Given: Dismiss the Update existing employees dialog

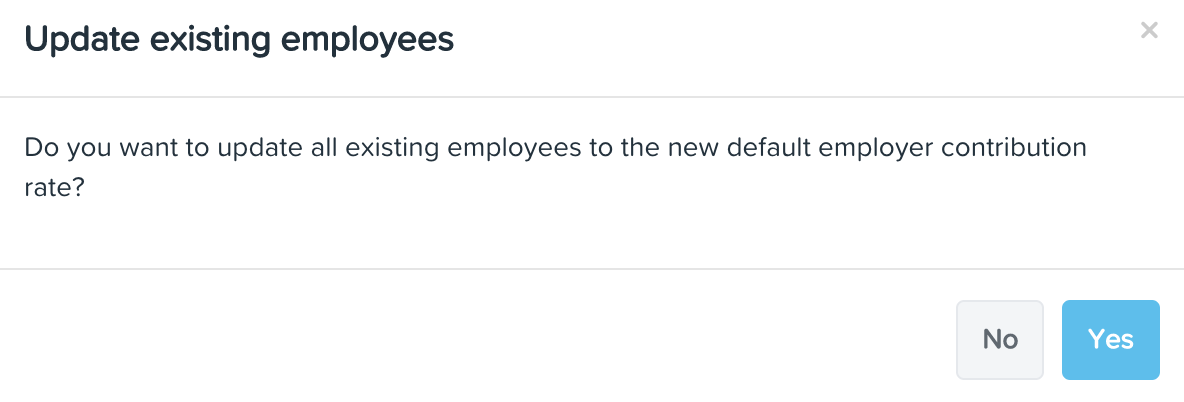Looking at the screenshot, I should 1149,30.
